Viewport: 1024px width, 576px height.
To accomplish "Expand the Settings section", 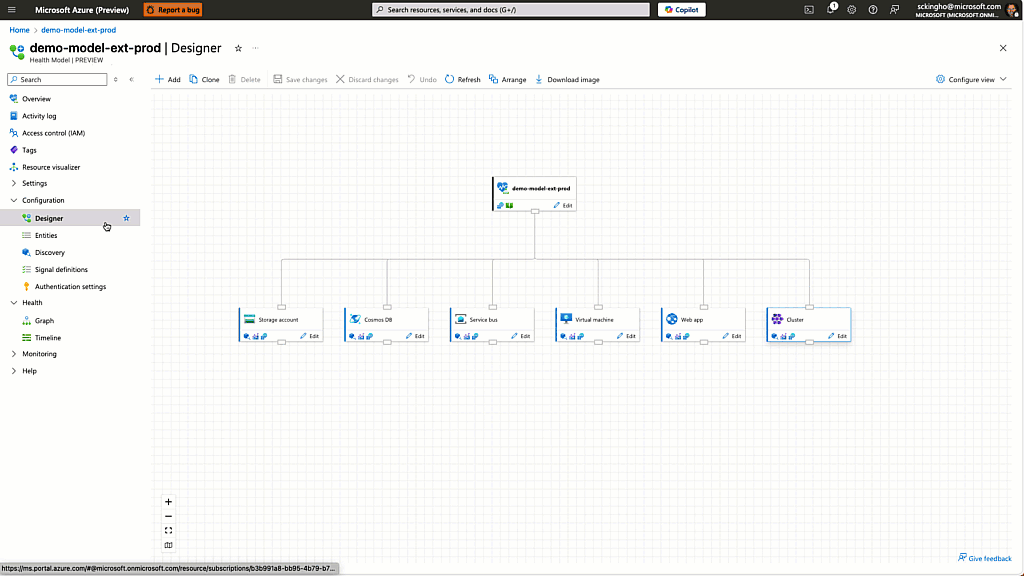I will click(14, 184).
